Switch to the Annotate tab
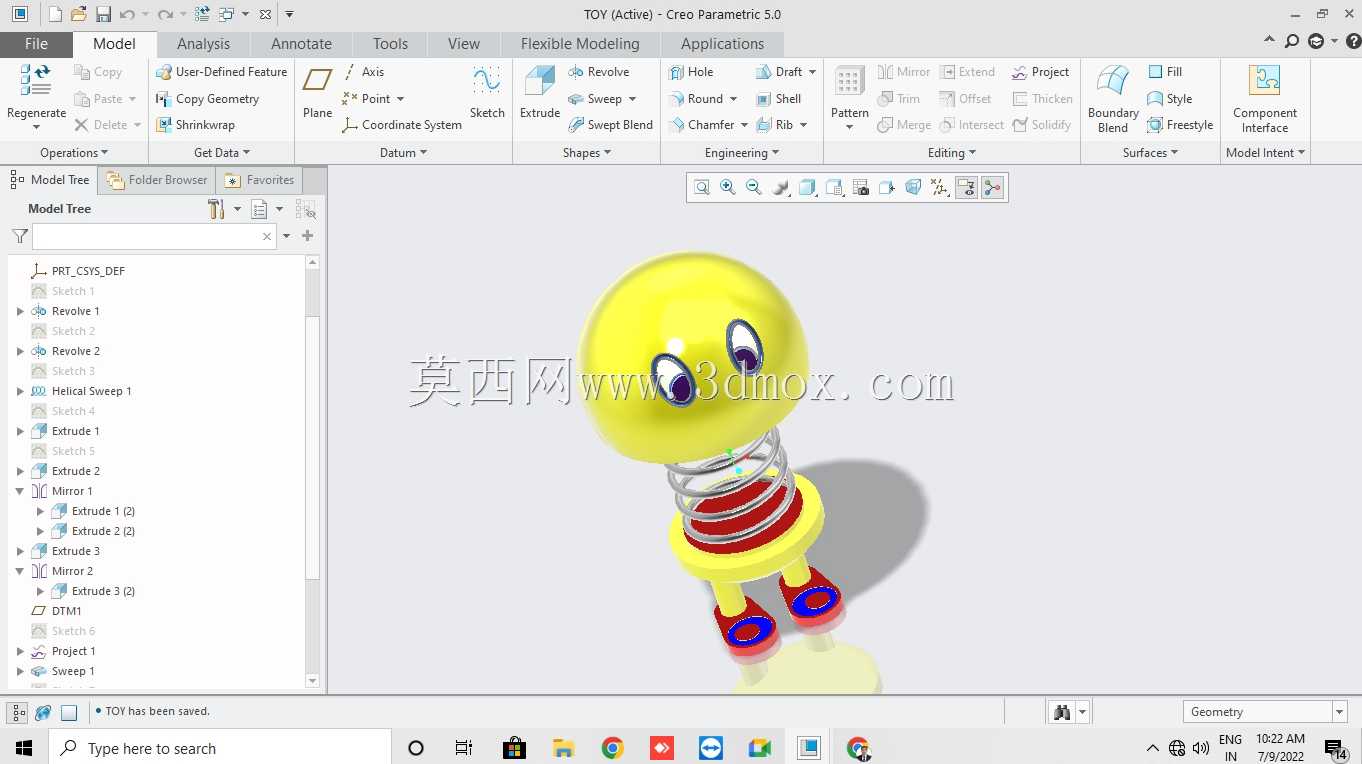Screen dimensions: 1362x764 pos(301,44)
